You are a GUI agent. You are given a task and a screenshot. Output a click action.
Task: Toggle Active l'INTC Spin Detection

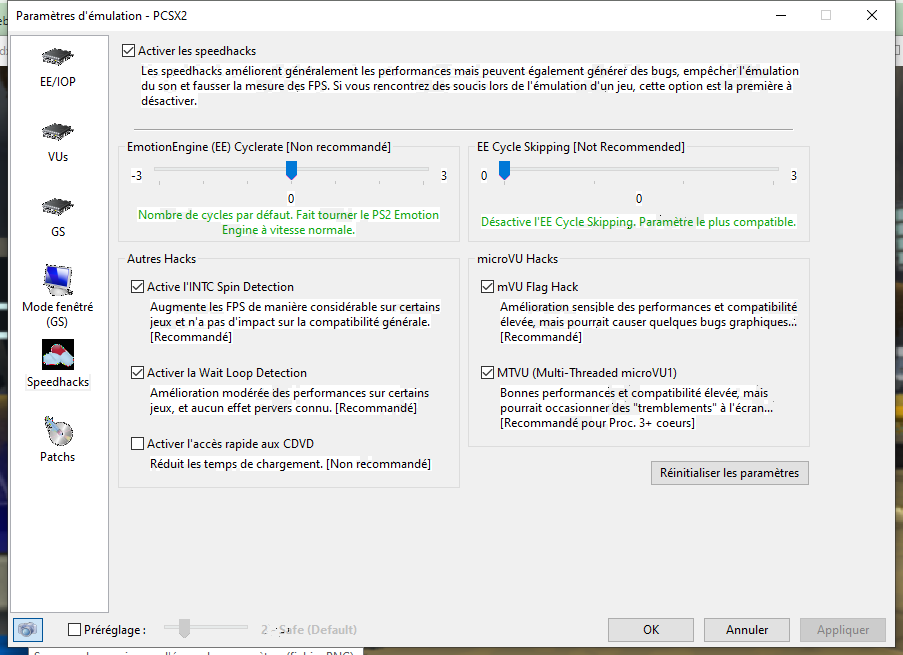(138, 287)
